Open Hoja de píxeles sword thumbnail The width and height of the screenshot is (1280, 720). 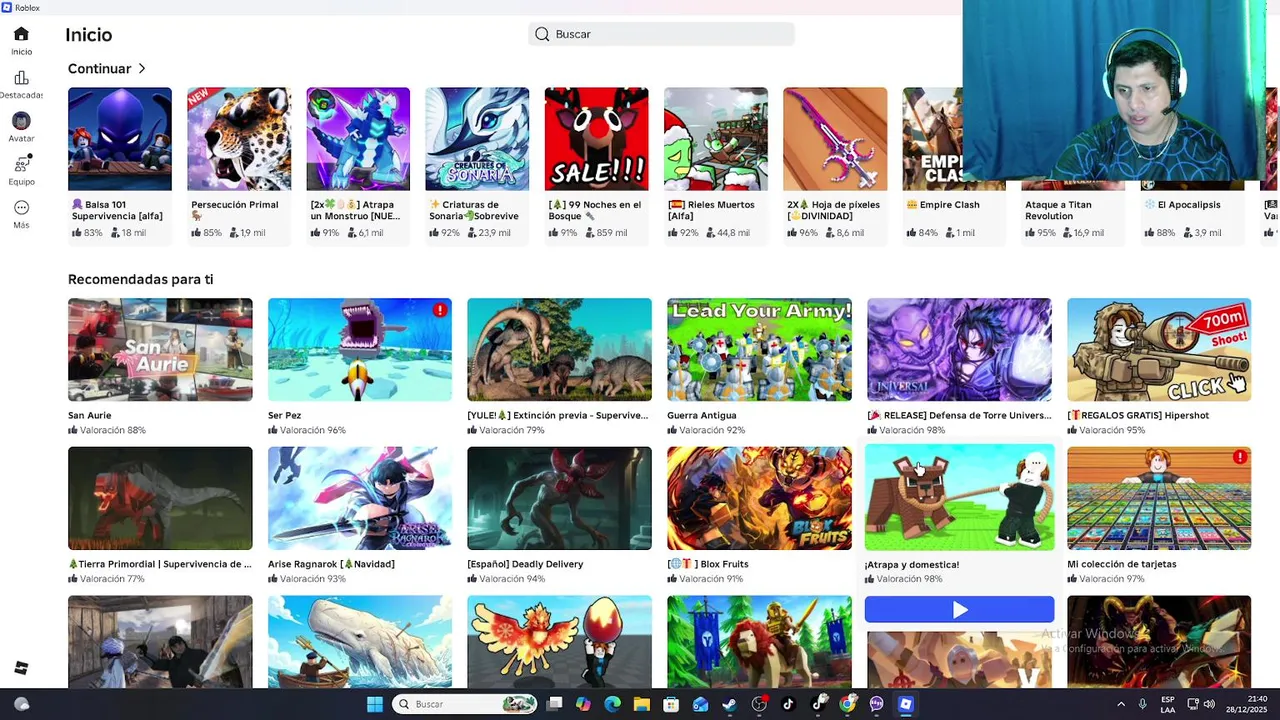pos(835,139)
